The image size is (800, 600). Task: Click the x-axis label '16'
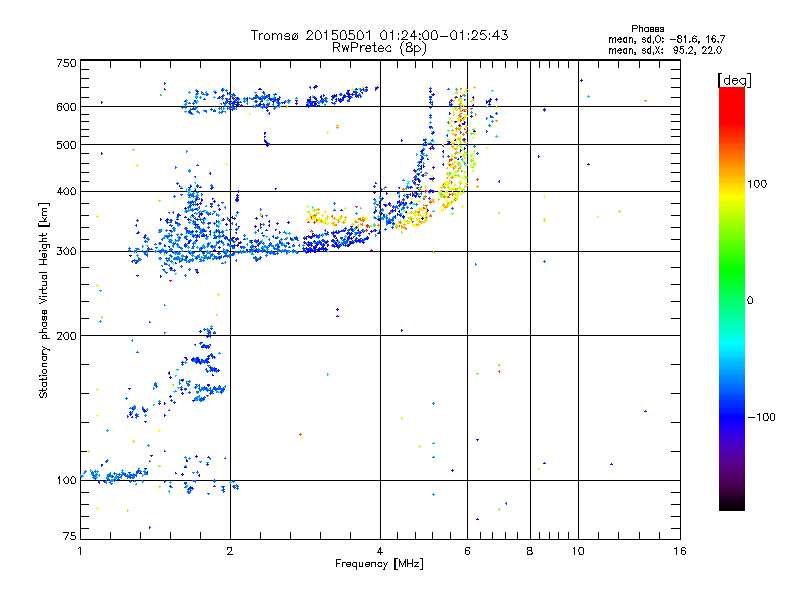tap(680, 551)
